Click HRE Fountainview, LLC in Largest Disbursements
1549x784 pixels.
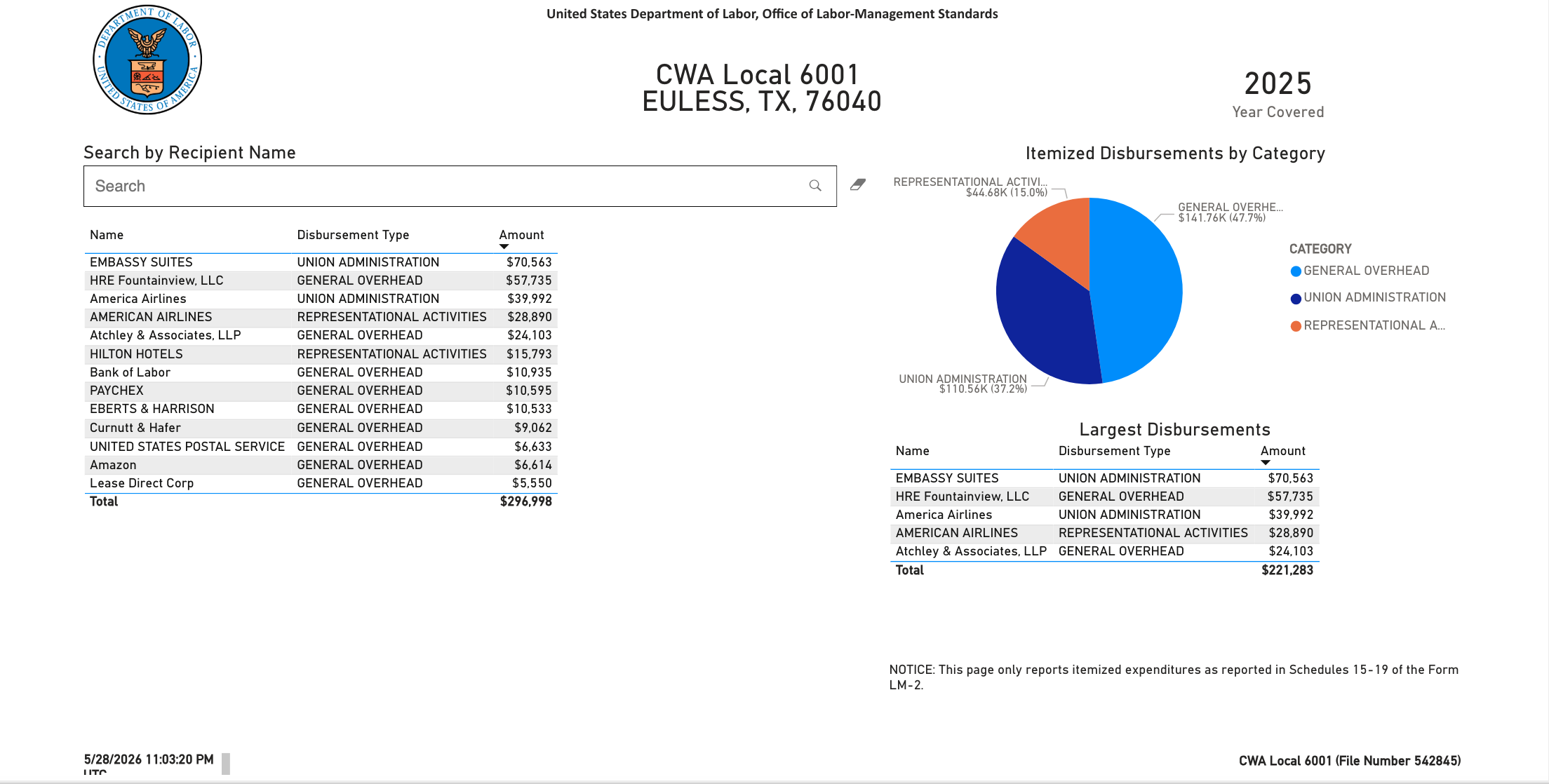[962, 496]
